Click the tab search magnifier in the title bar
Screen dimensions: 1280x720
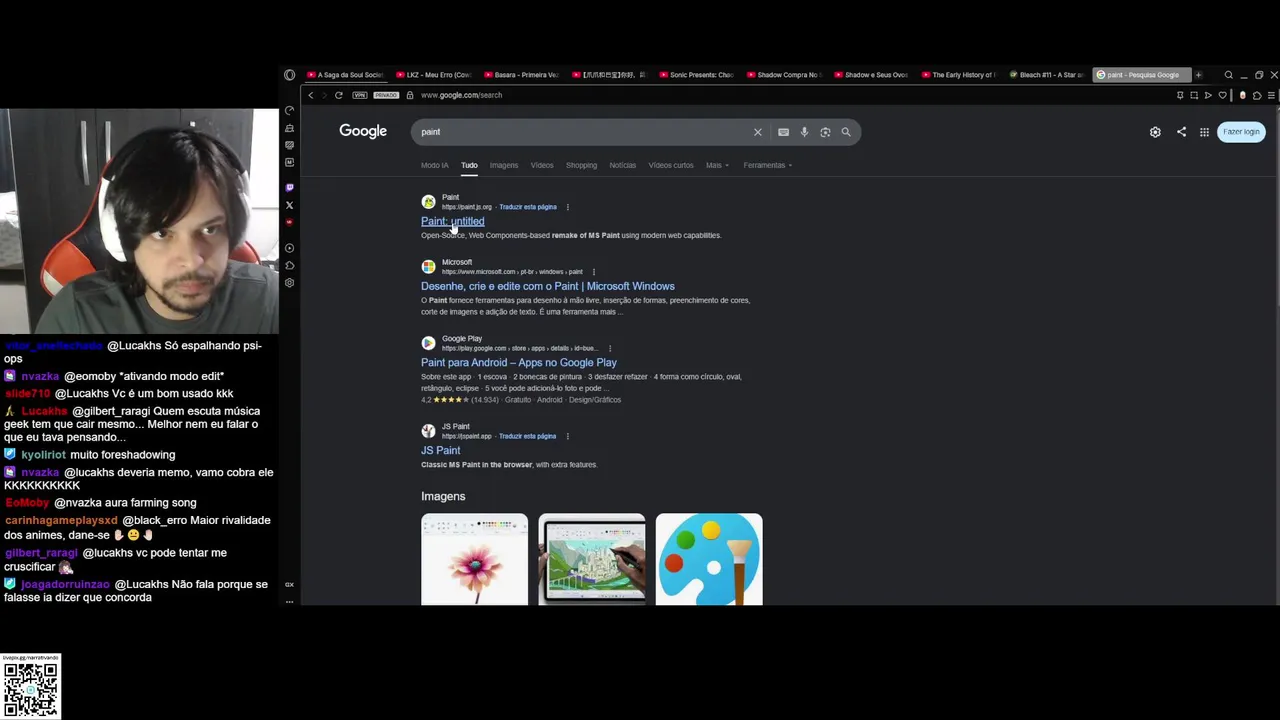1229,75
